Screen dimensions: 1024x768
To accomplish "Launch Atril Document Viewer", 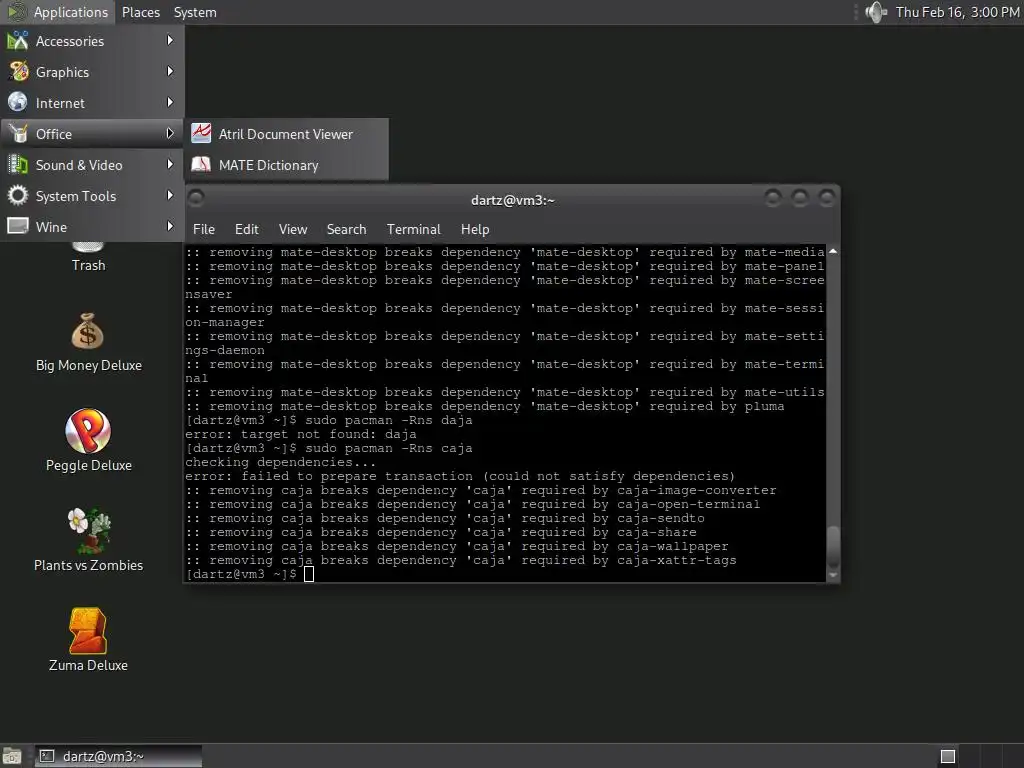I will pos(286,134).
